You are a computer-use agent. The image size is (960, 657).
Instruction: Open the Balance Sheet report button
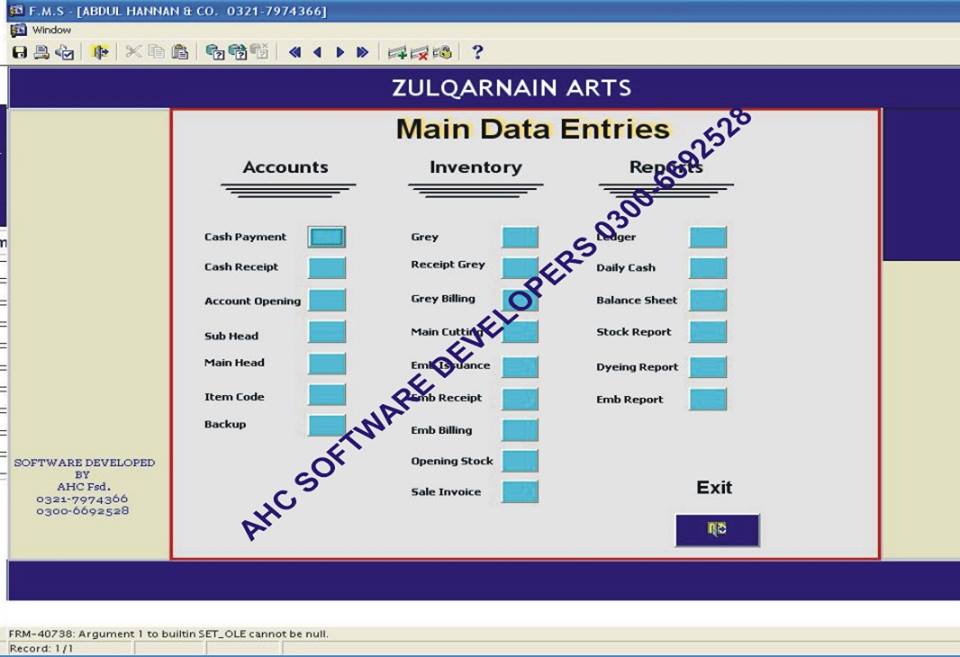(x=708, y=300)
